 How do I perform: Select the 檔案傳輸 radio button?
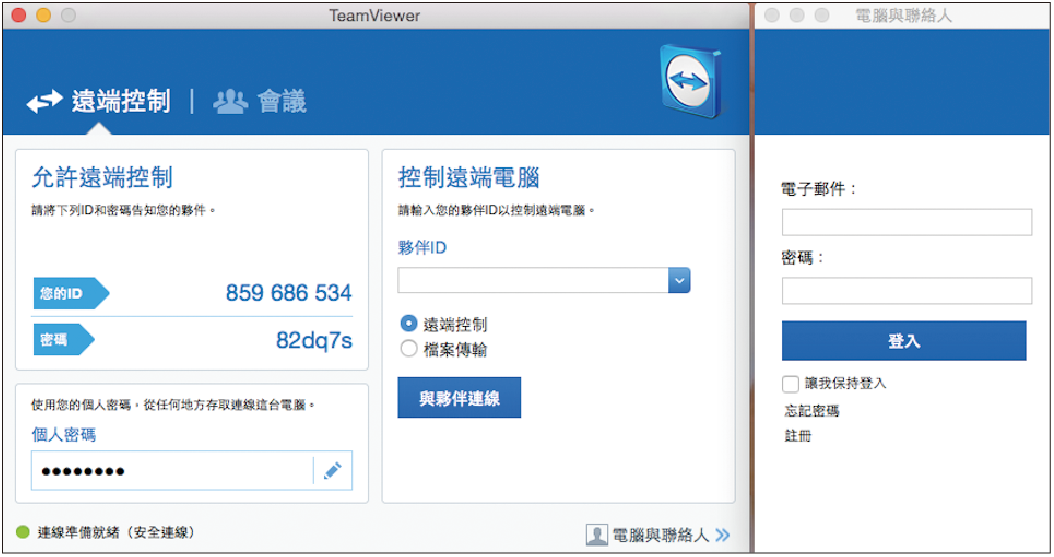click(409, 348)
